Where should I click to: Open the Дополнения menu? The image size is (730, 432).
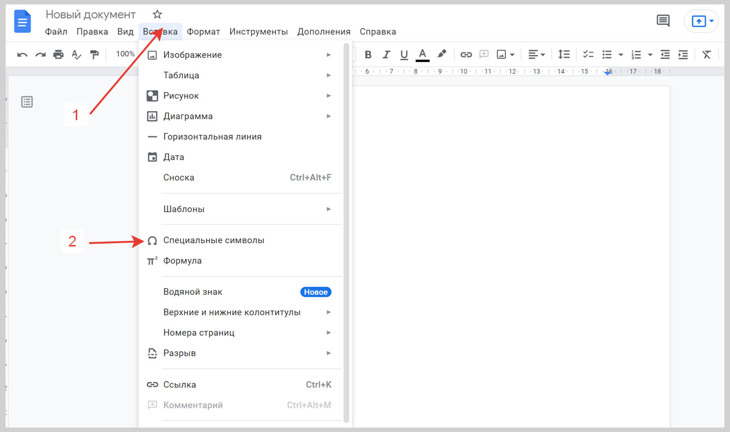[x=324, y=32]
